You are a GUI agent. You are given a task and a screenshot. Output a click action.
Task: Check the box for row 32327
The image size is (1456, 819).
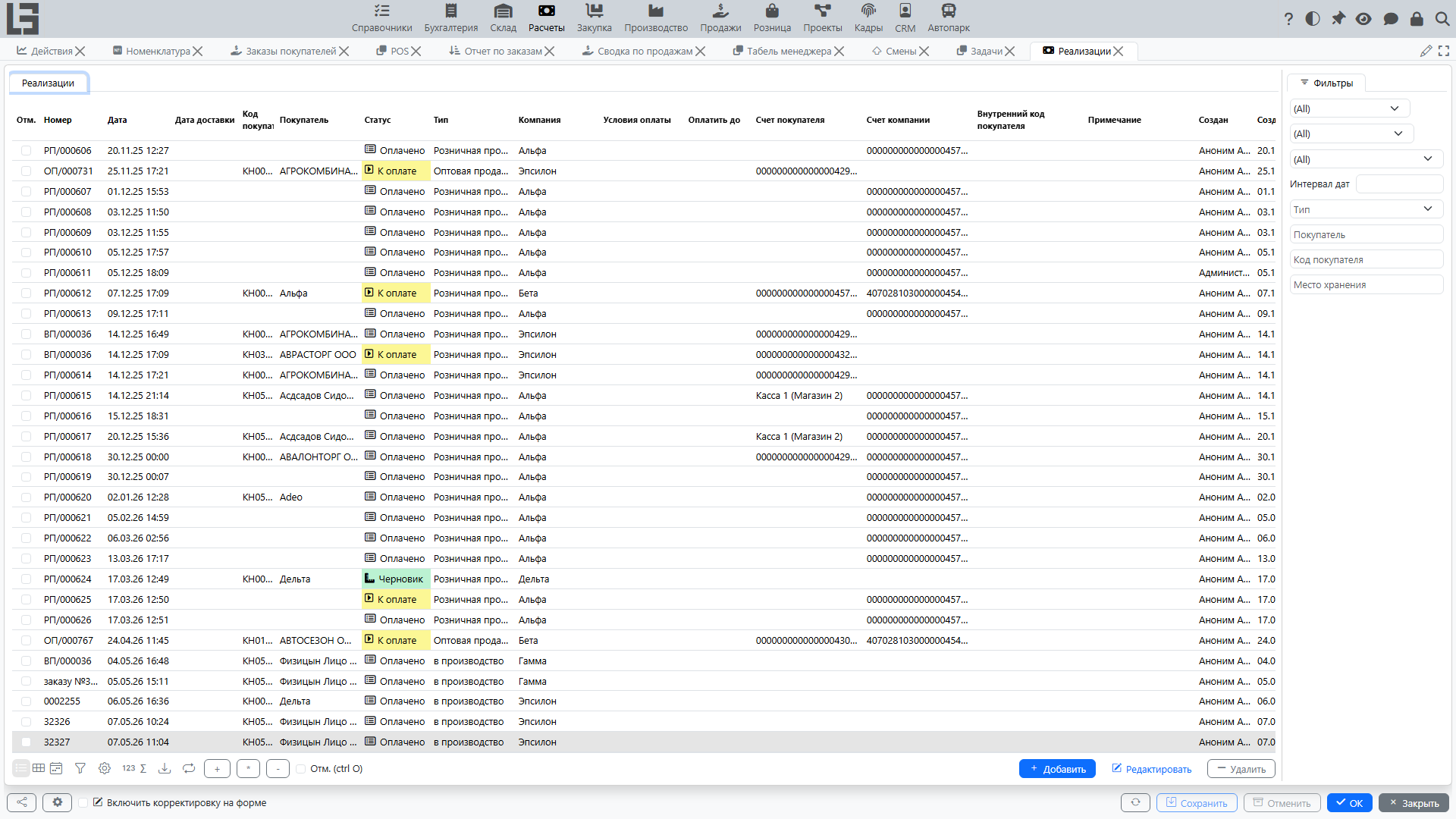click(27, 742)
